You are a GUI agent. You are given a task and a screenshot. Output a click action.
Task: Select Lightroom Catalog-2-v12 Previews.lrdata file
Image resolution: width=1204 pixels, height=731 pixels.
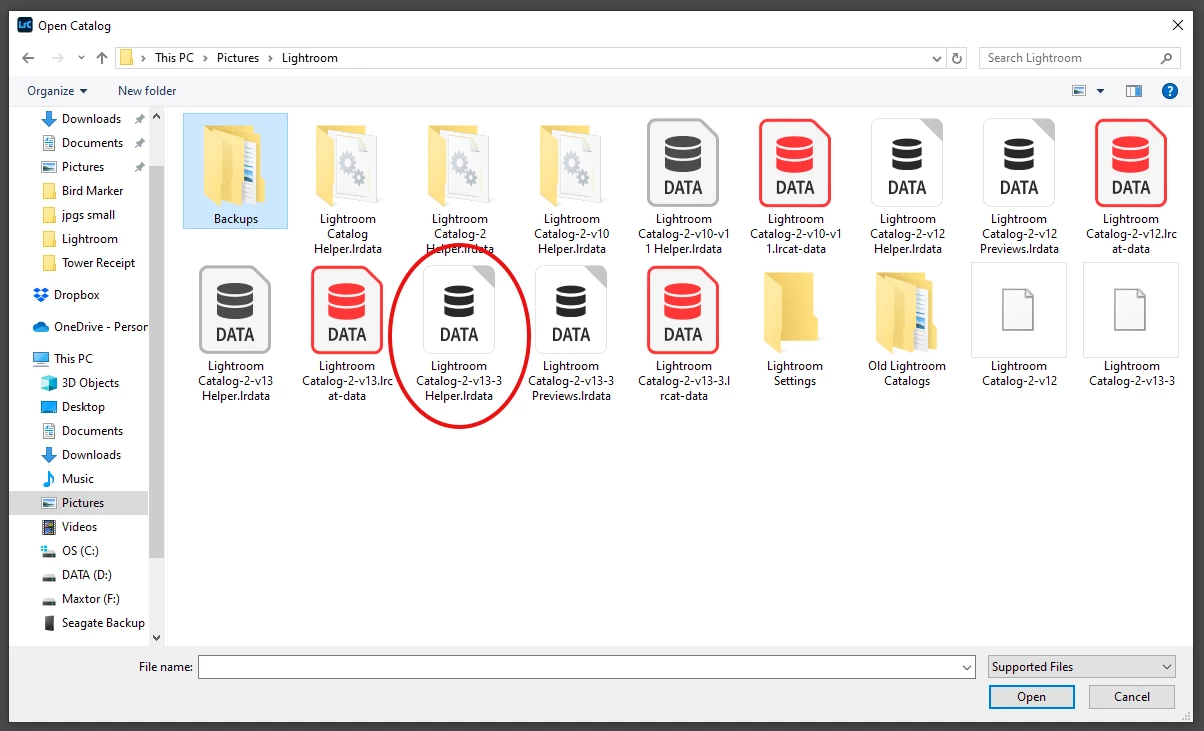point(1019,189)
